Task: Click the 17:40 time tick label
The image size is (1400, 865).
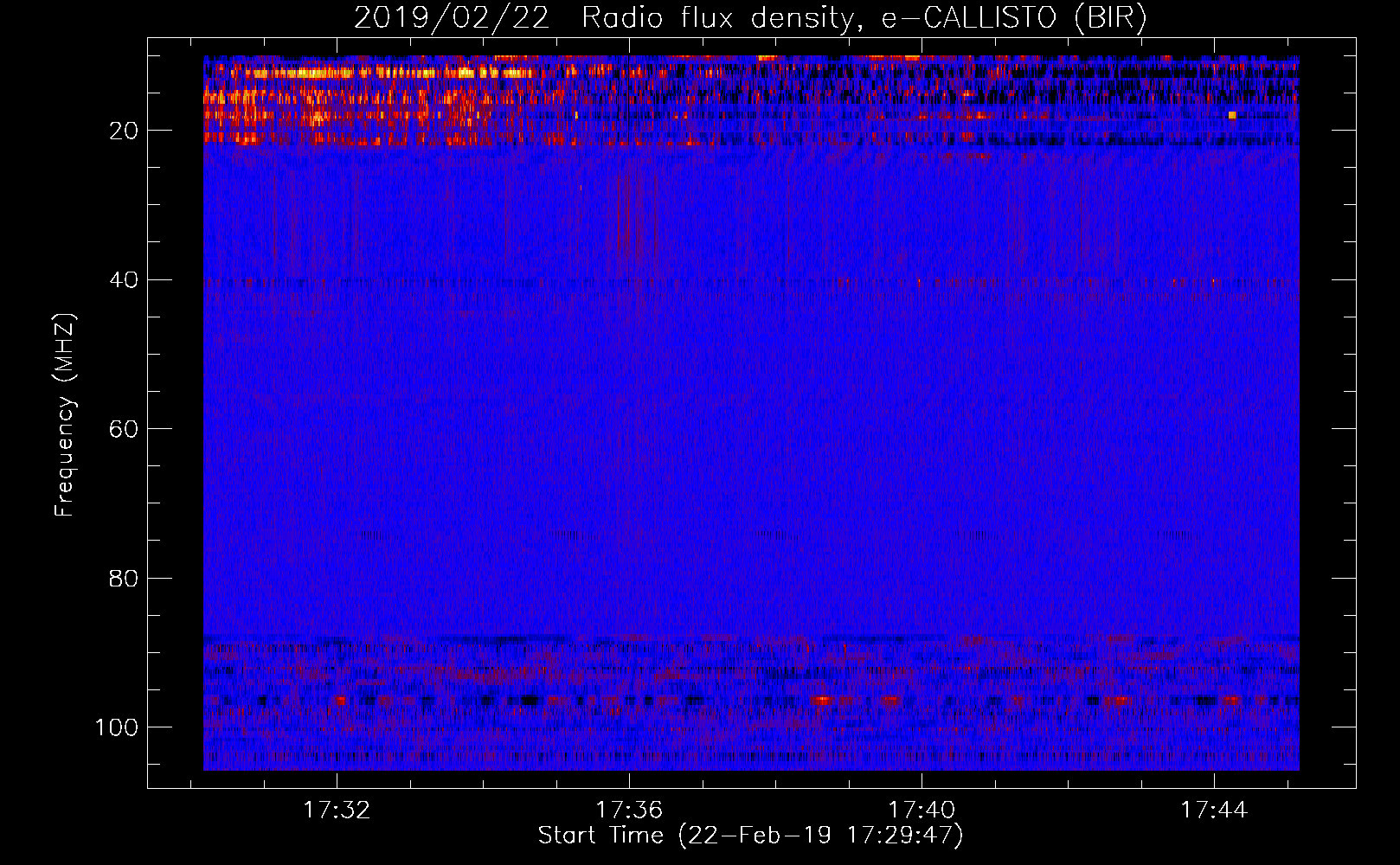Action: tap(922, 810)
